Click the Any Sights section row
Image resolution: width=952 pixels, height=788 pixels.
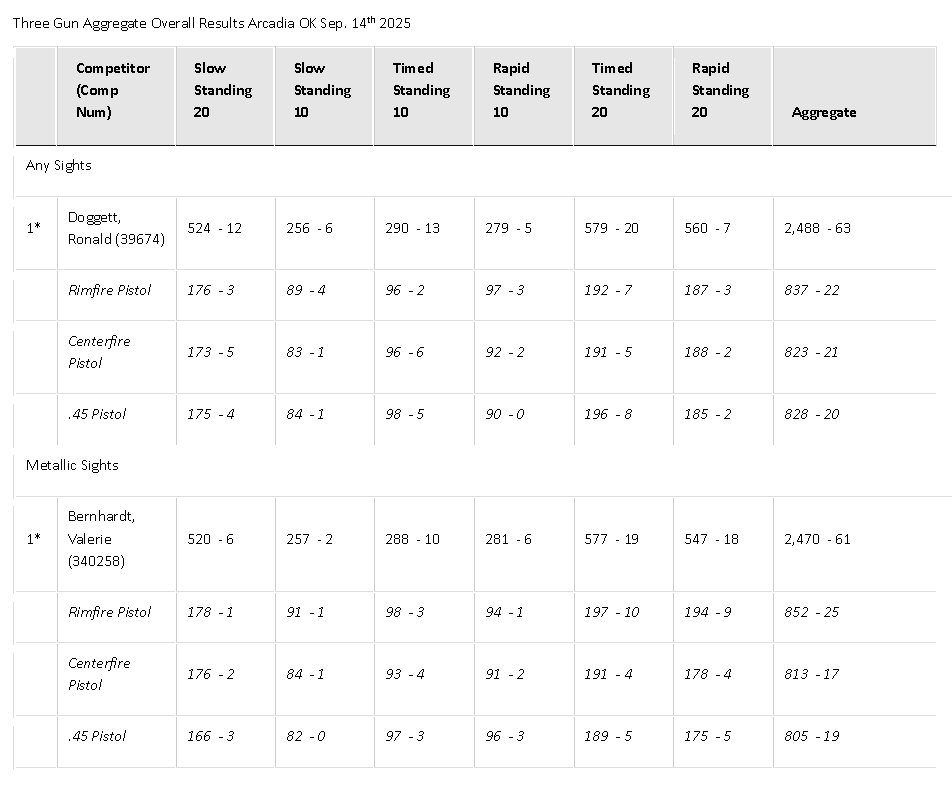point(58,166)
